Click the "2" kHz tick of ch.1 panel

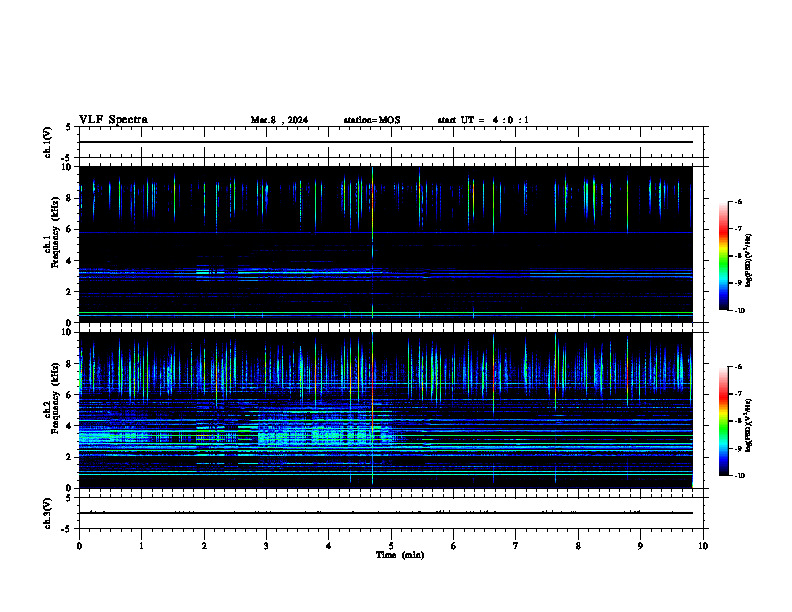point(70,292)
